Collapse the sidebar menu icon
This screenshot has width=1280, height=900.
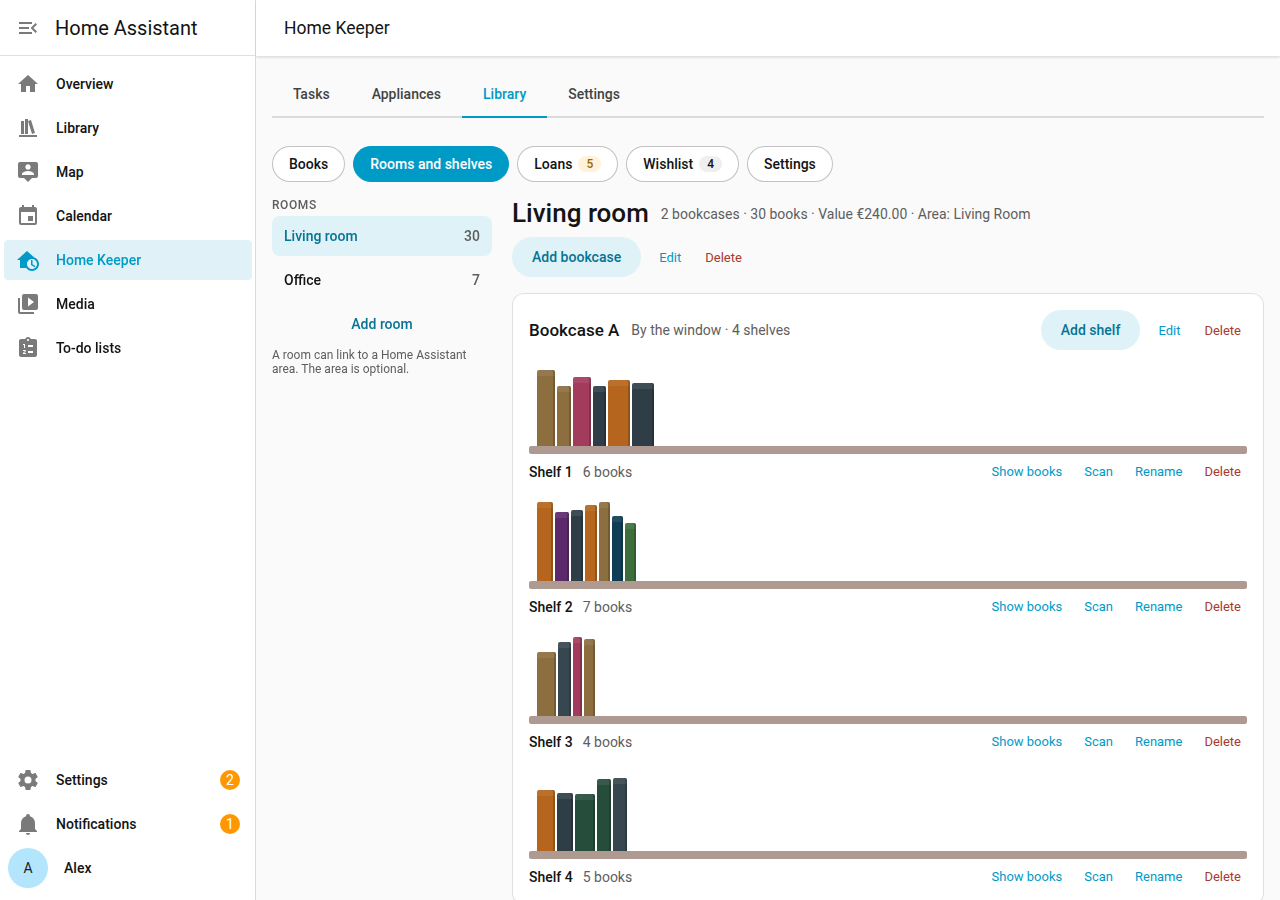coord(28,28)
